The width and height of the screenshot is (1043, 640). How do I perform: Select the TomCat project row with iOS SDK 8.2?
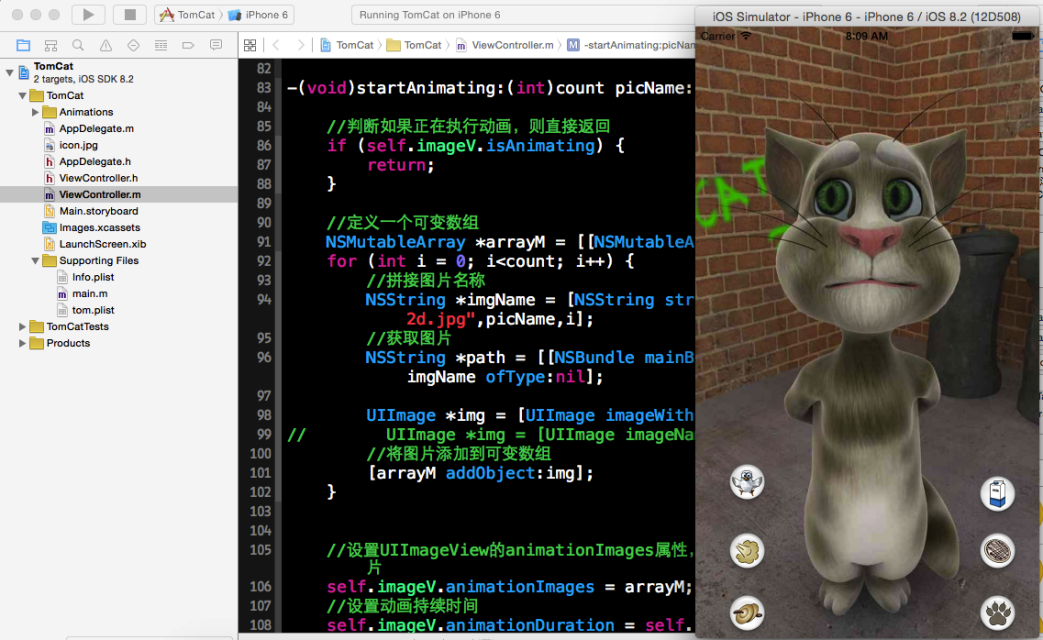[118, 72]
